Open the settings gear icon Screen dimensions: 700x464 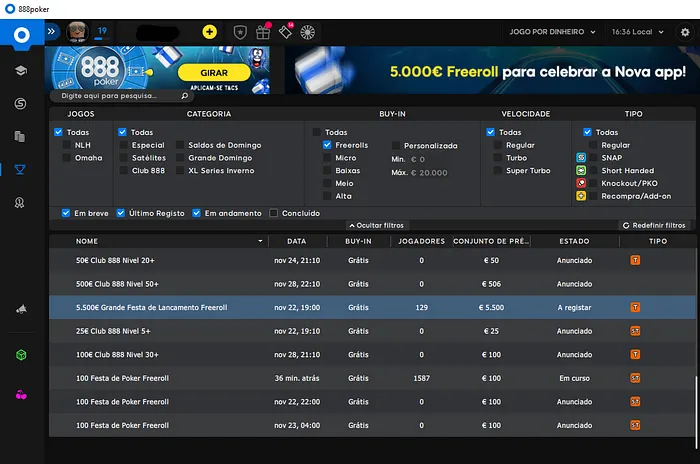[x=685, y=32]
